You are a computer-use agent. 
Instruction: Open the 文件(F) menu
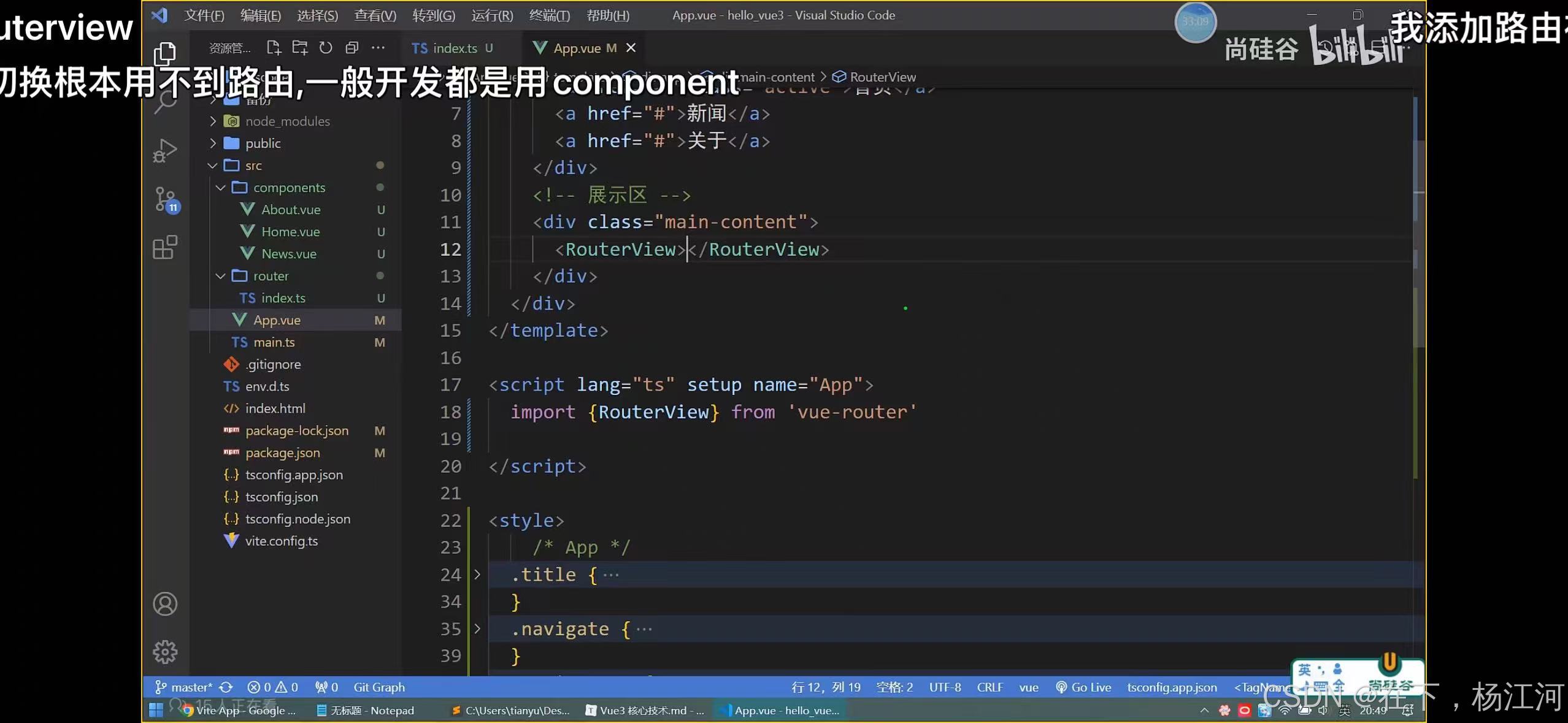point(204,15)
